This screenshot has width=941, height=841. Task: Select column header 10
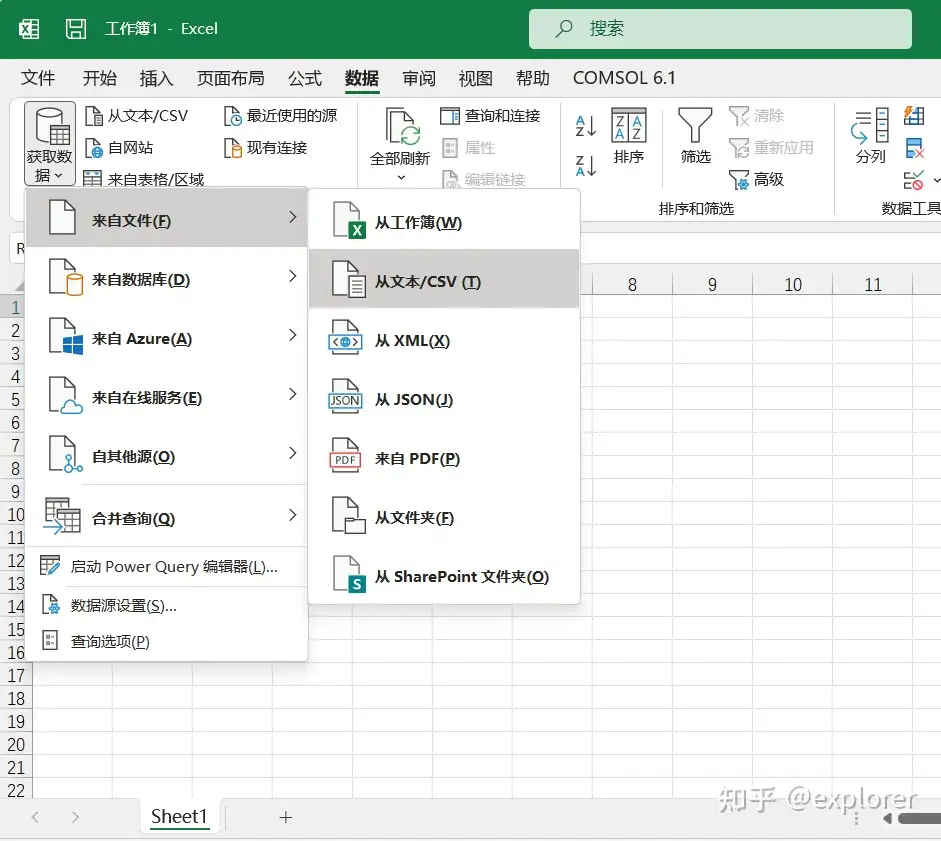(793, 284)
